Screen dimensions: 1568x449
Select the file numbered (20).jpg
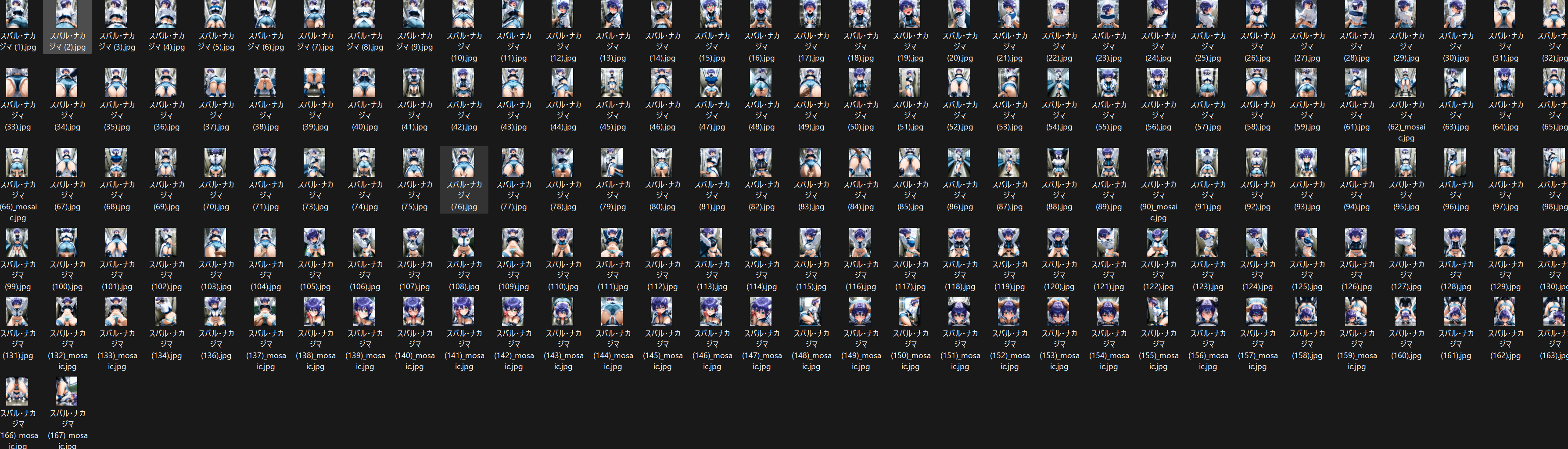click(x=959, y=32)
